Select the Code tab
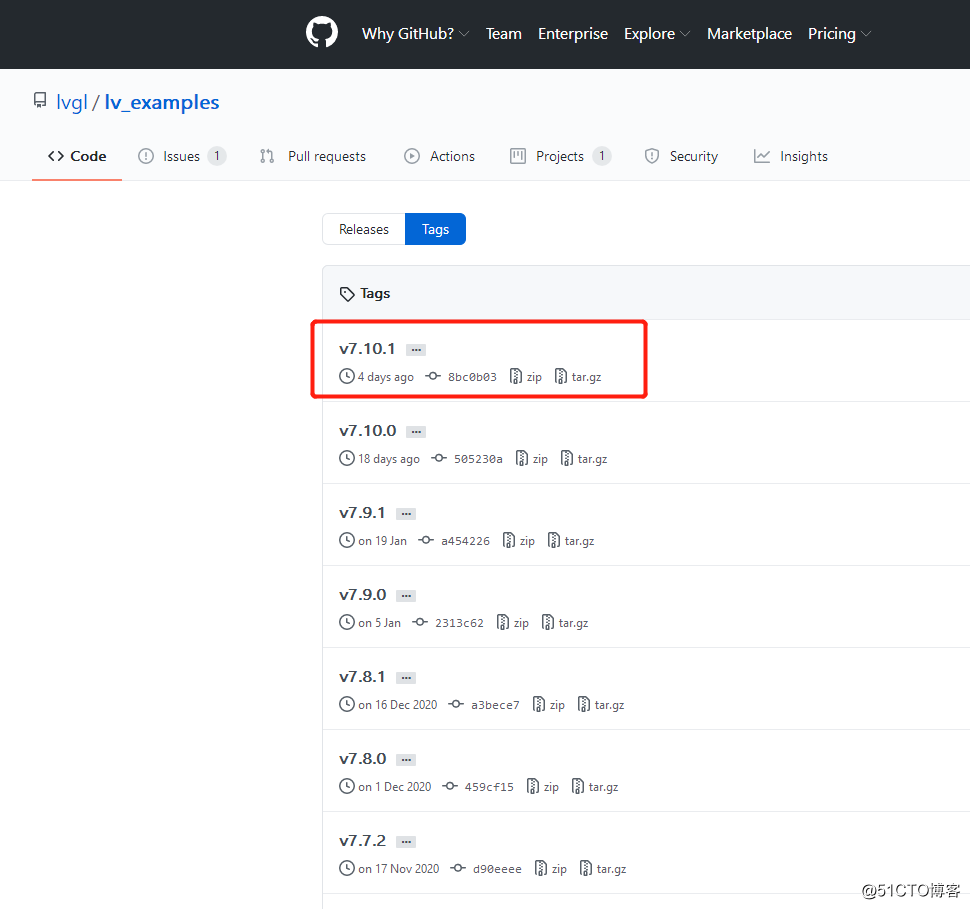The width and height of the screenshot is (970, 909). 77,156
